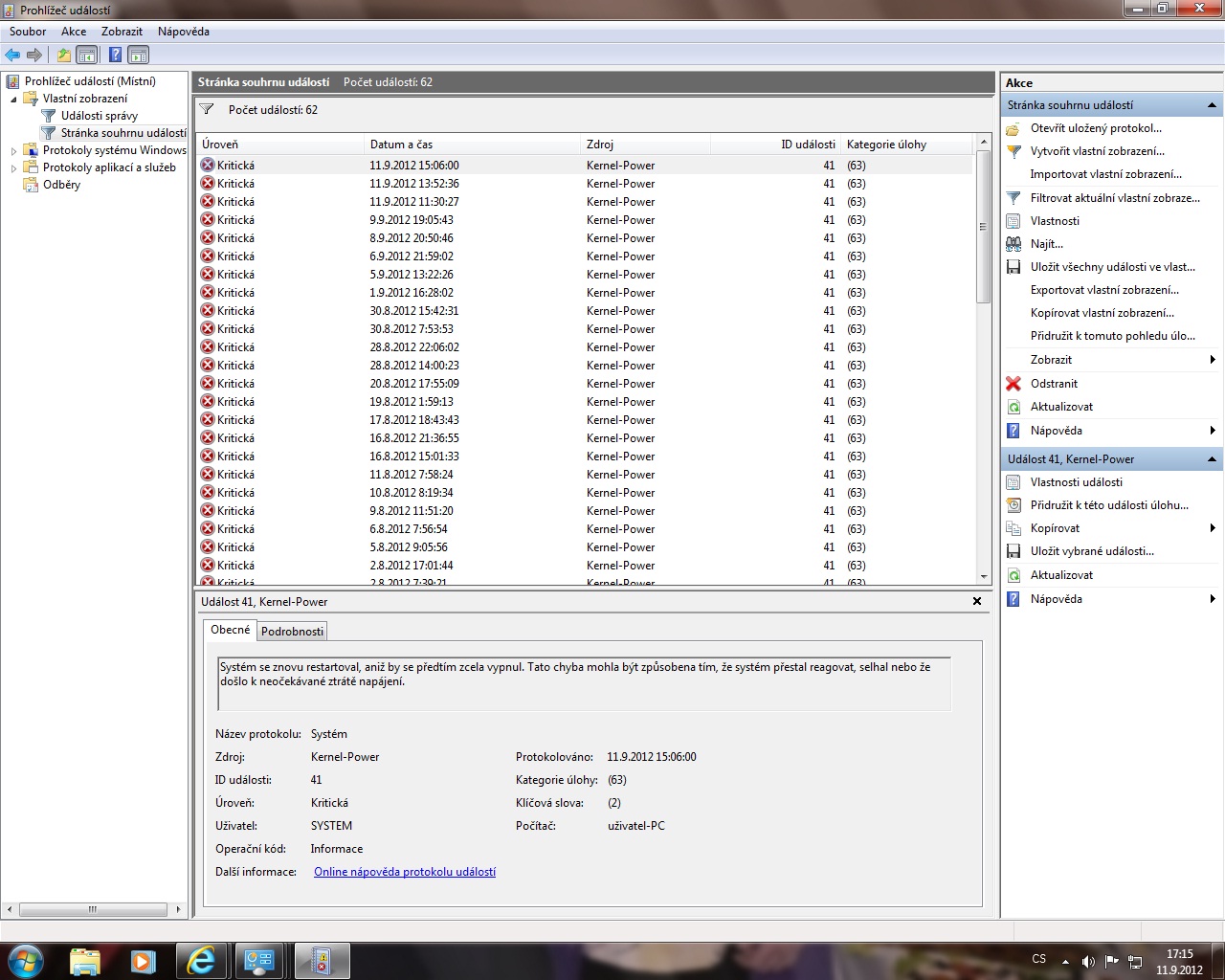1225x980 pixels.
Task: Open the 'Kopírovat' submenu arrow
Action: click(x=1213, y=528)
